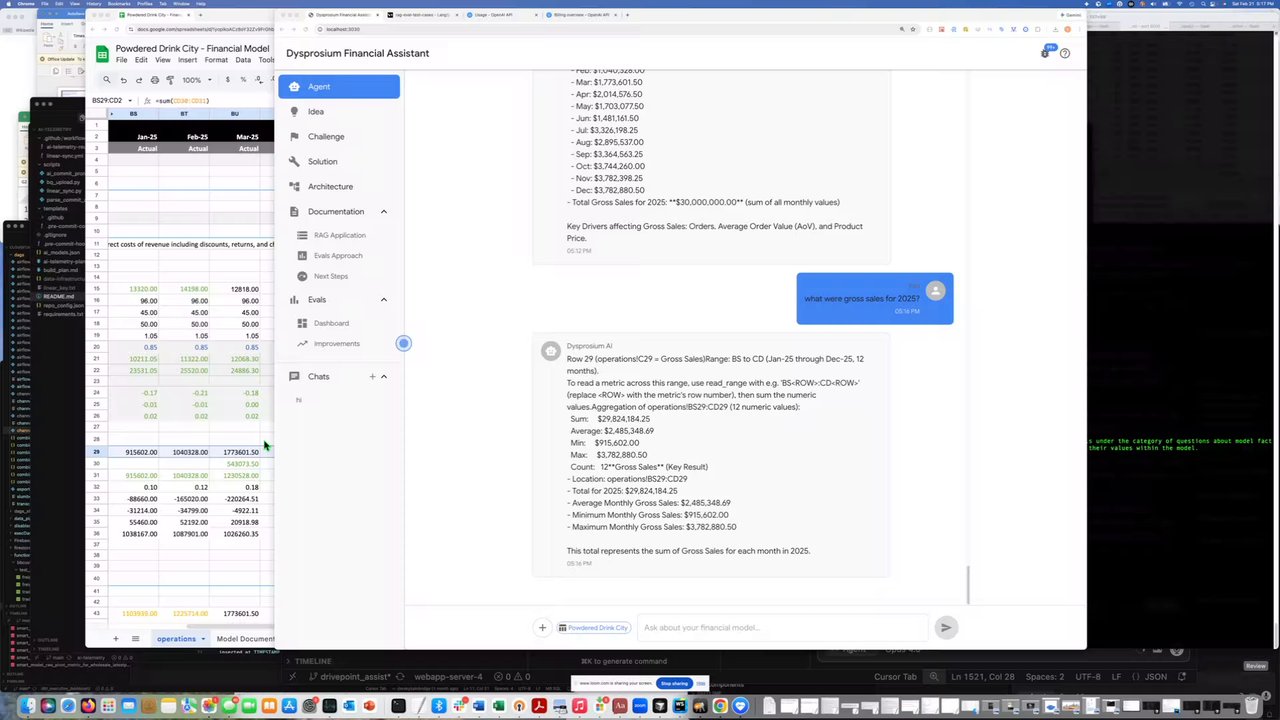This screenshot has height=720, width=1280.
Task: Click Stop sharing in Loom bar
Action: pyautogui.click(x=674, y=684)
